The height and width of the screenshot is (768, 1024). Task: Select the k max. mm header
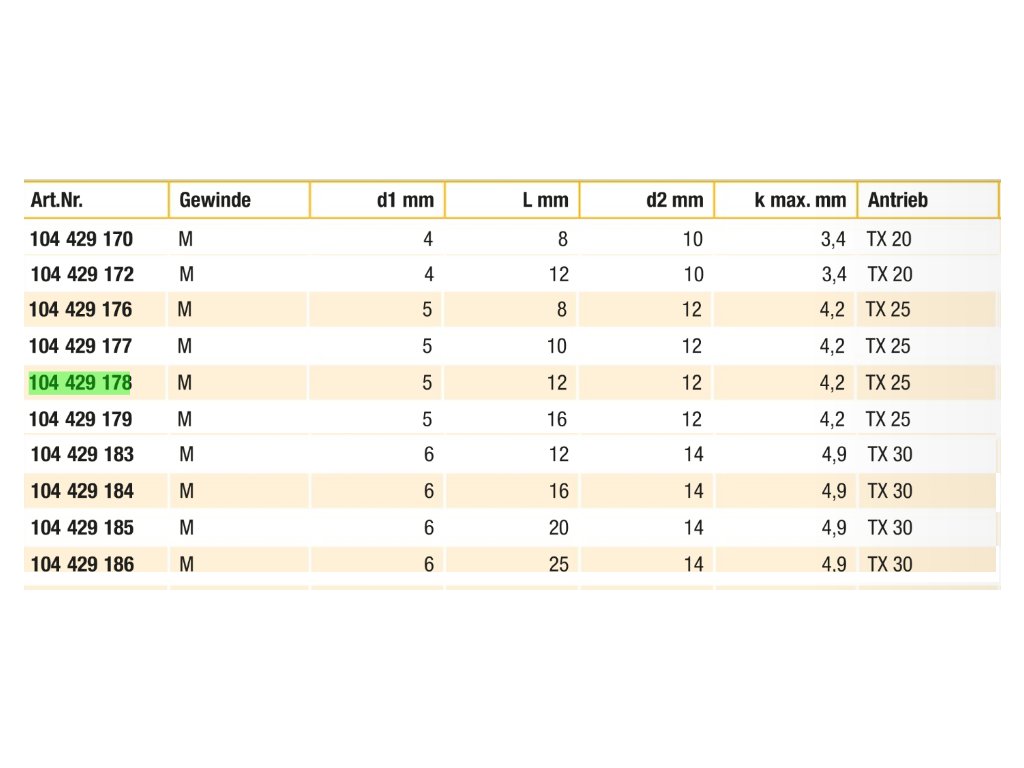(x=800, y=200)
